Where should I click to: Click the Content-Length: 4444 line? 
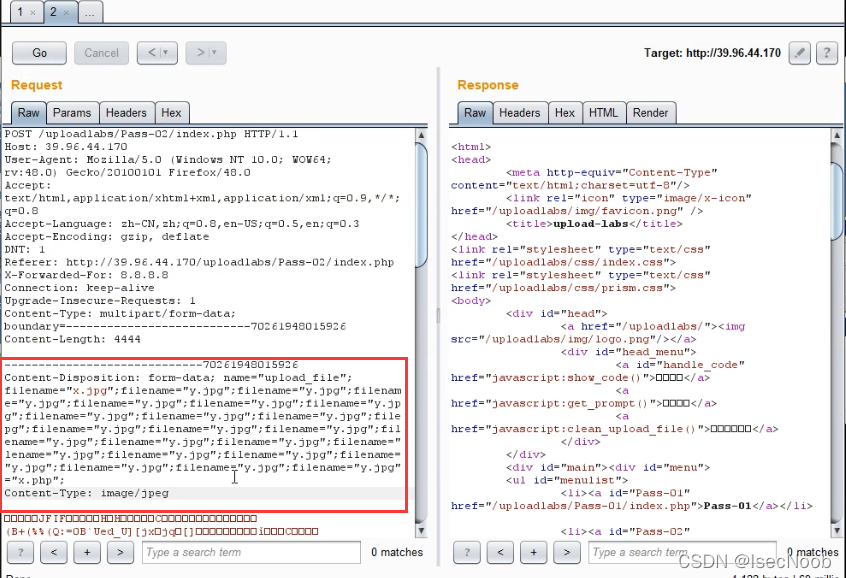[x=72, y=339]
